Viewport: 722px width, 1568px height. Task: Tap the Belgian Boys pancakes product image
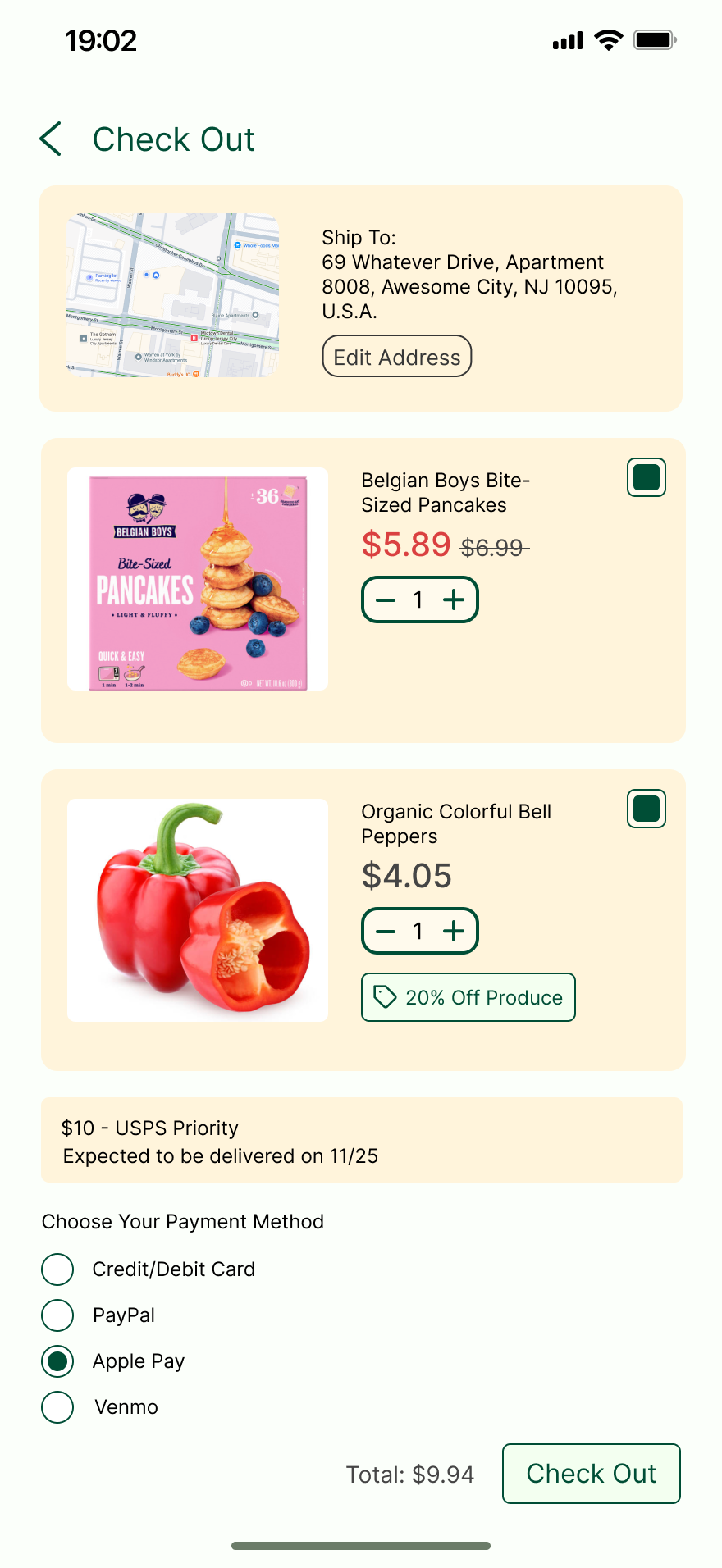tap(198, 579)
